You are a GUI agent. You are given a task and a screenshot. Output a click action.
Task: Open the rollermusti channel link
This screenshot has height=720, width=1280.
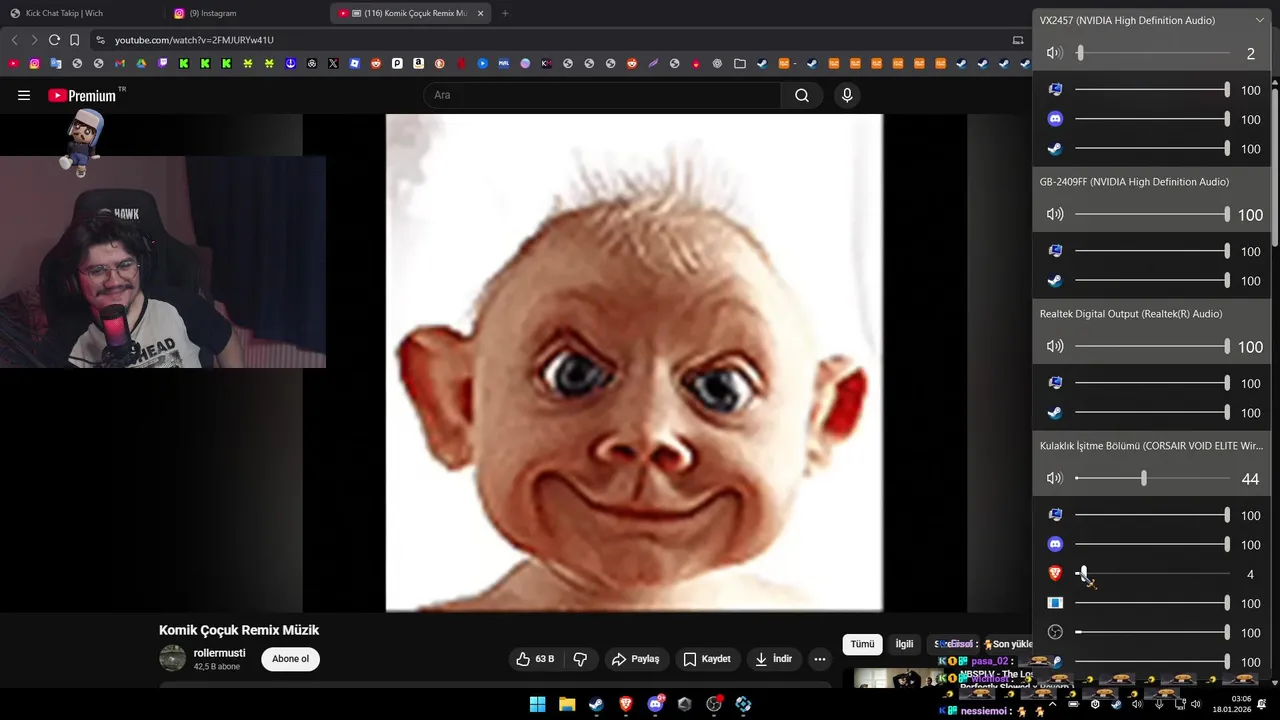click(x=219, y=653)
